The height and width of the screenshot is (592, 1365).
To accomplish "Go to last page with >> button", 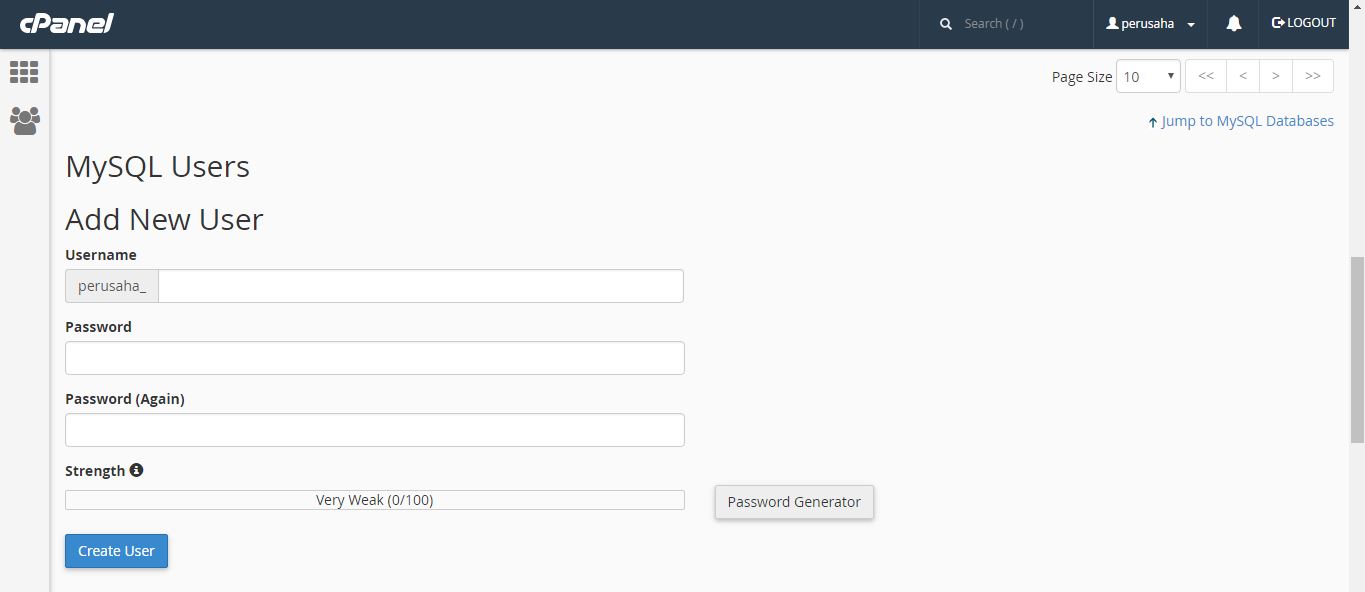I will click(1312, 76).
